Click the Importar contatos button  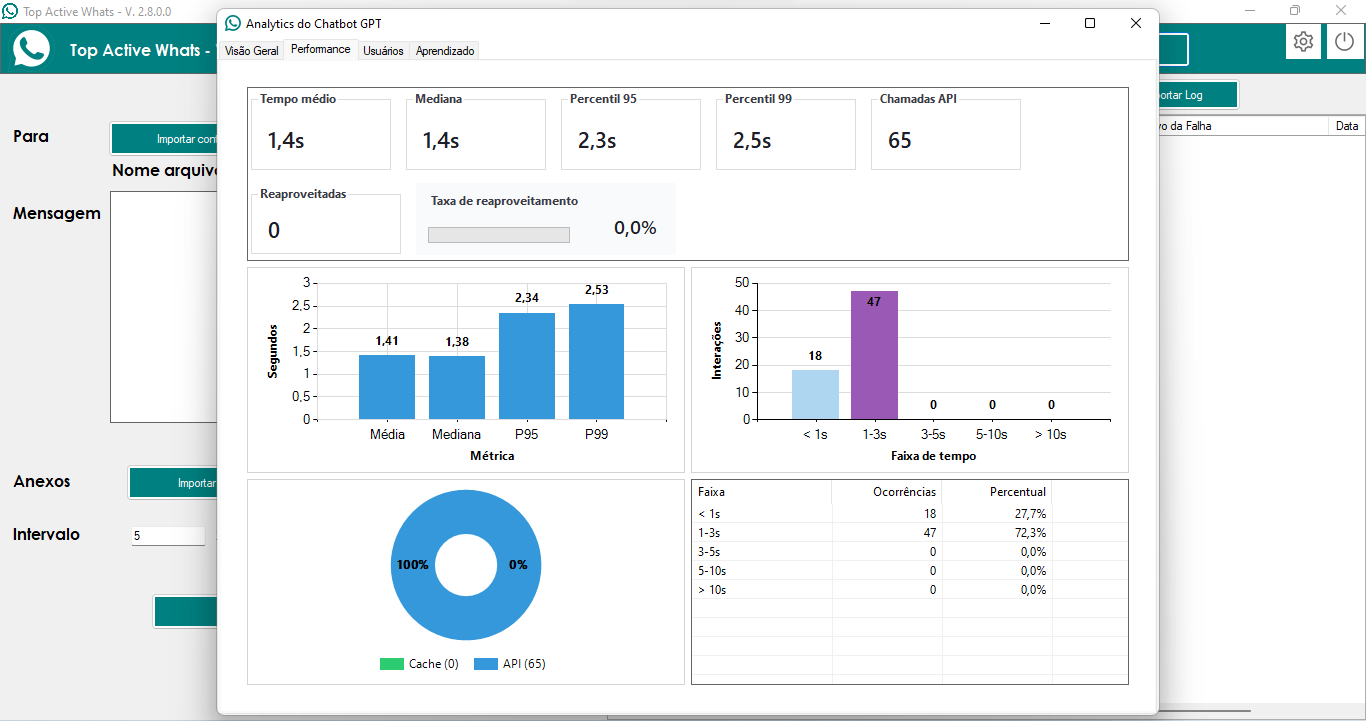point(165,139)
